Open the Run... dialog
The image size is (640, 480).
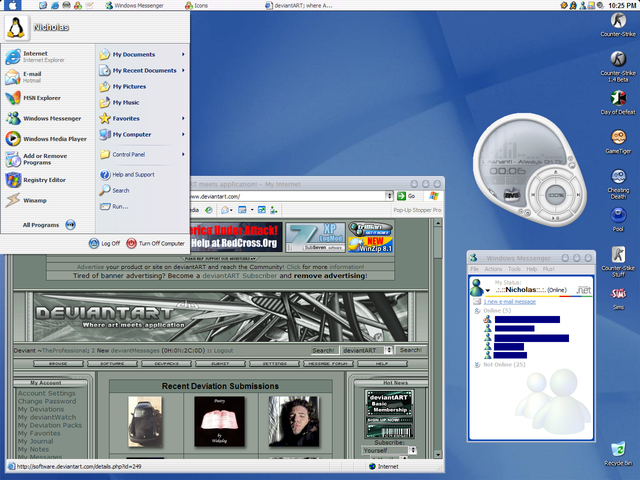coord(114,207)
